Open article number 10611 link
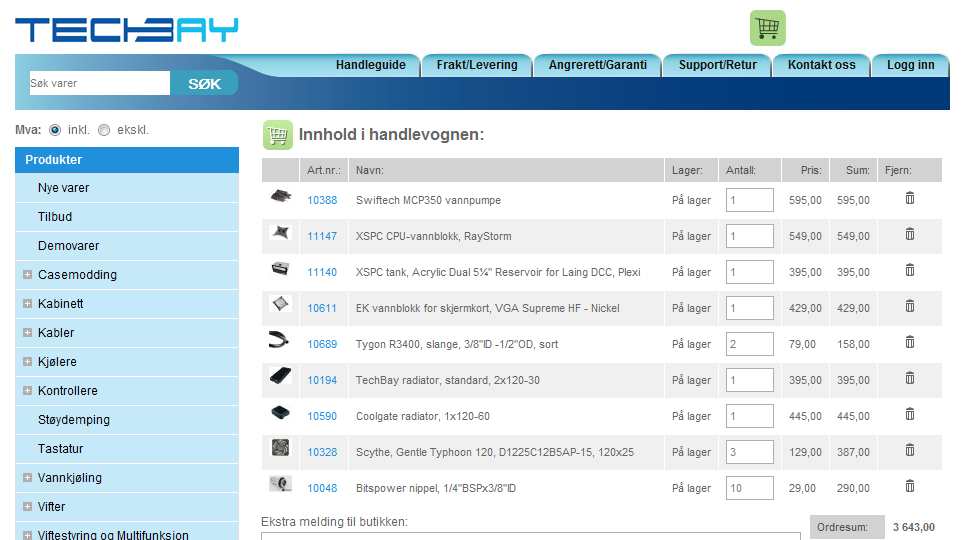 pos(322,308)
